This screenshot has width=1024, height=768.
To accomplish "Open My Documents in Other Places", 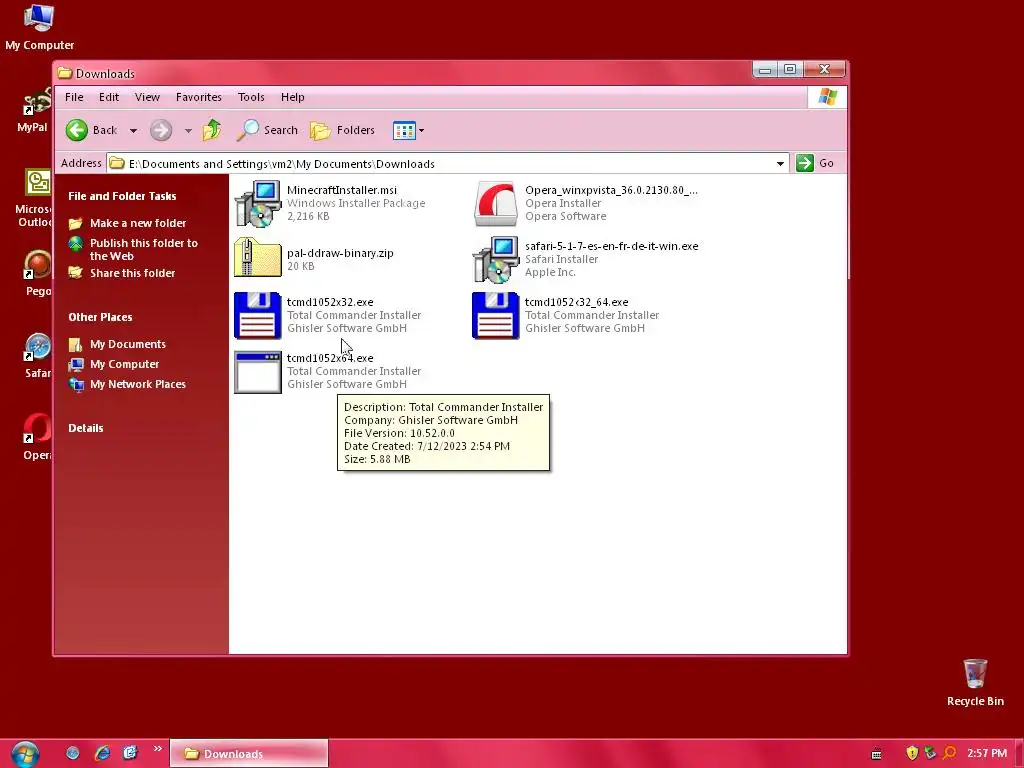I will click(128, 344).
